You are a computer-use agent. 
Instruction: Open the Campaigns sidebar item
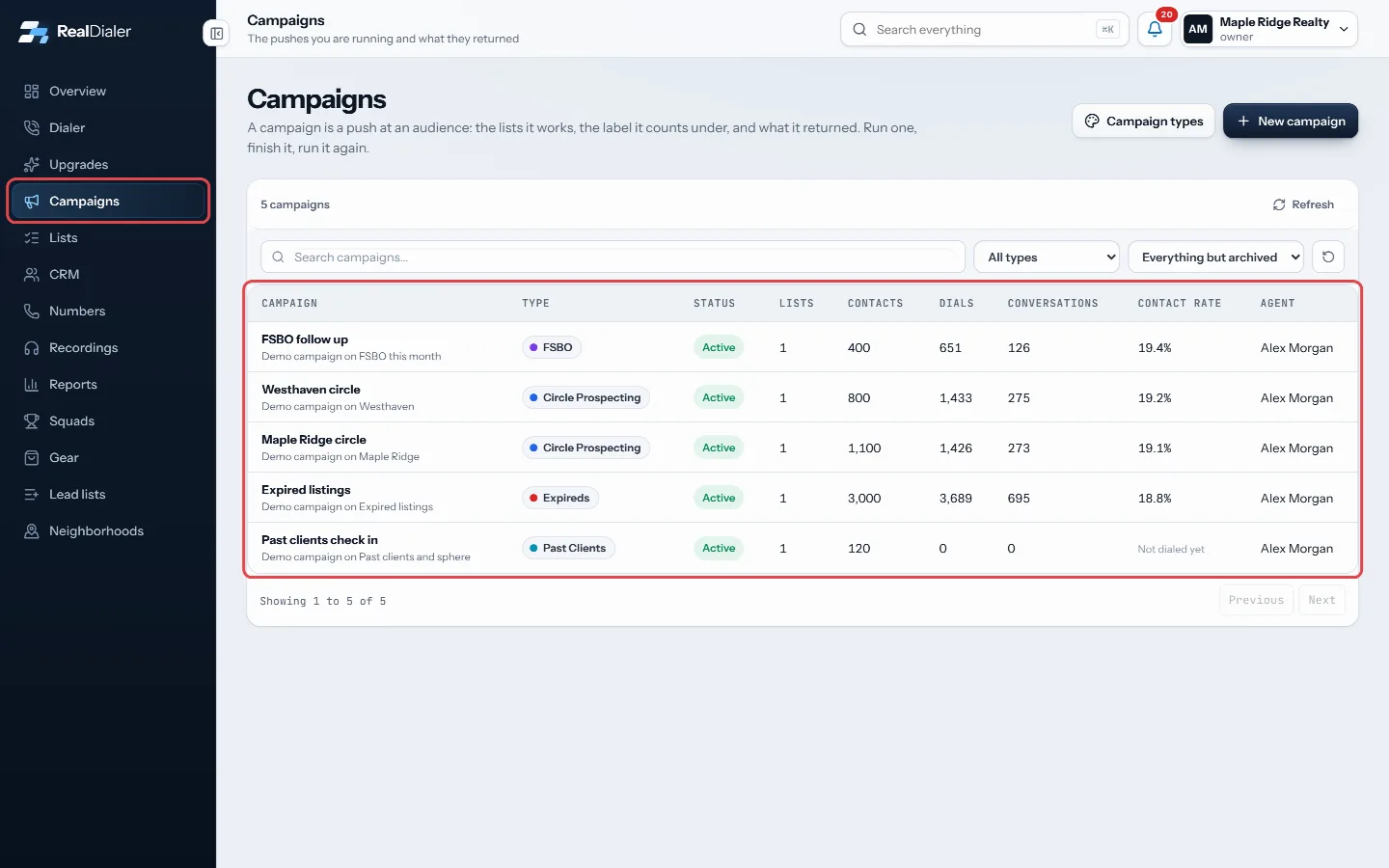pos(108,202)
